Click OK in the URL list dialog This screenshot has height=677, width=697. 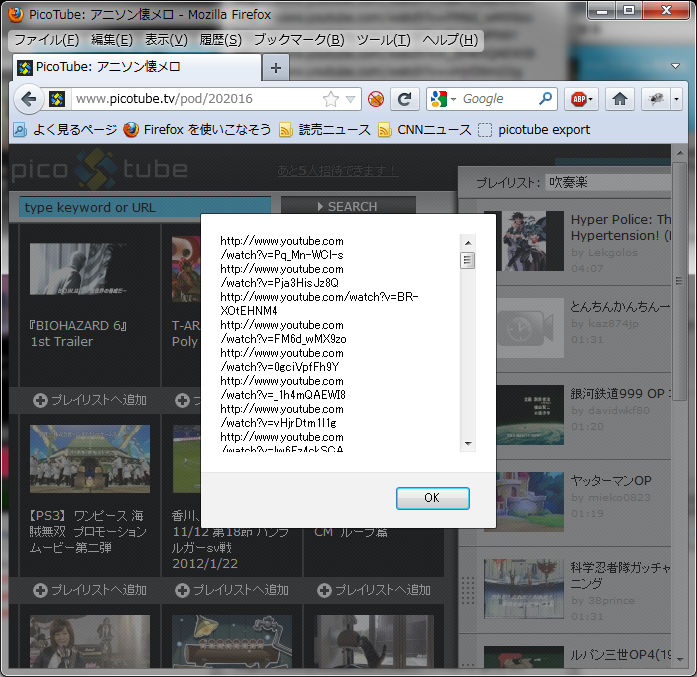tap(433, 498)
